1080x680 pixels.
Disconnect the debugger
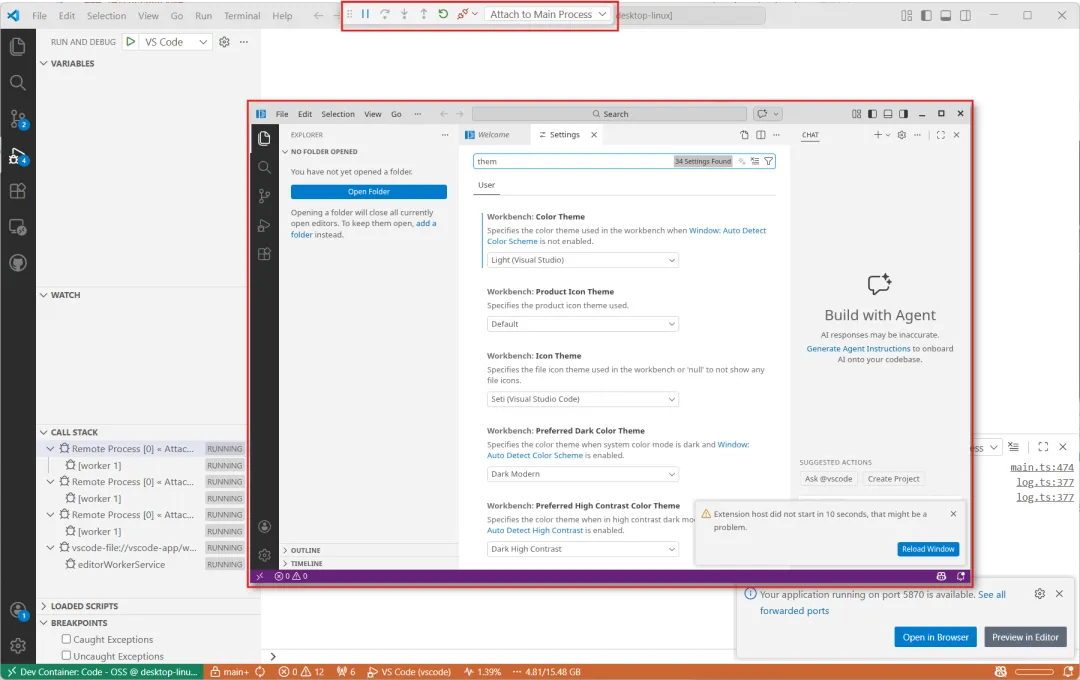463,14
